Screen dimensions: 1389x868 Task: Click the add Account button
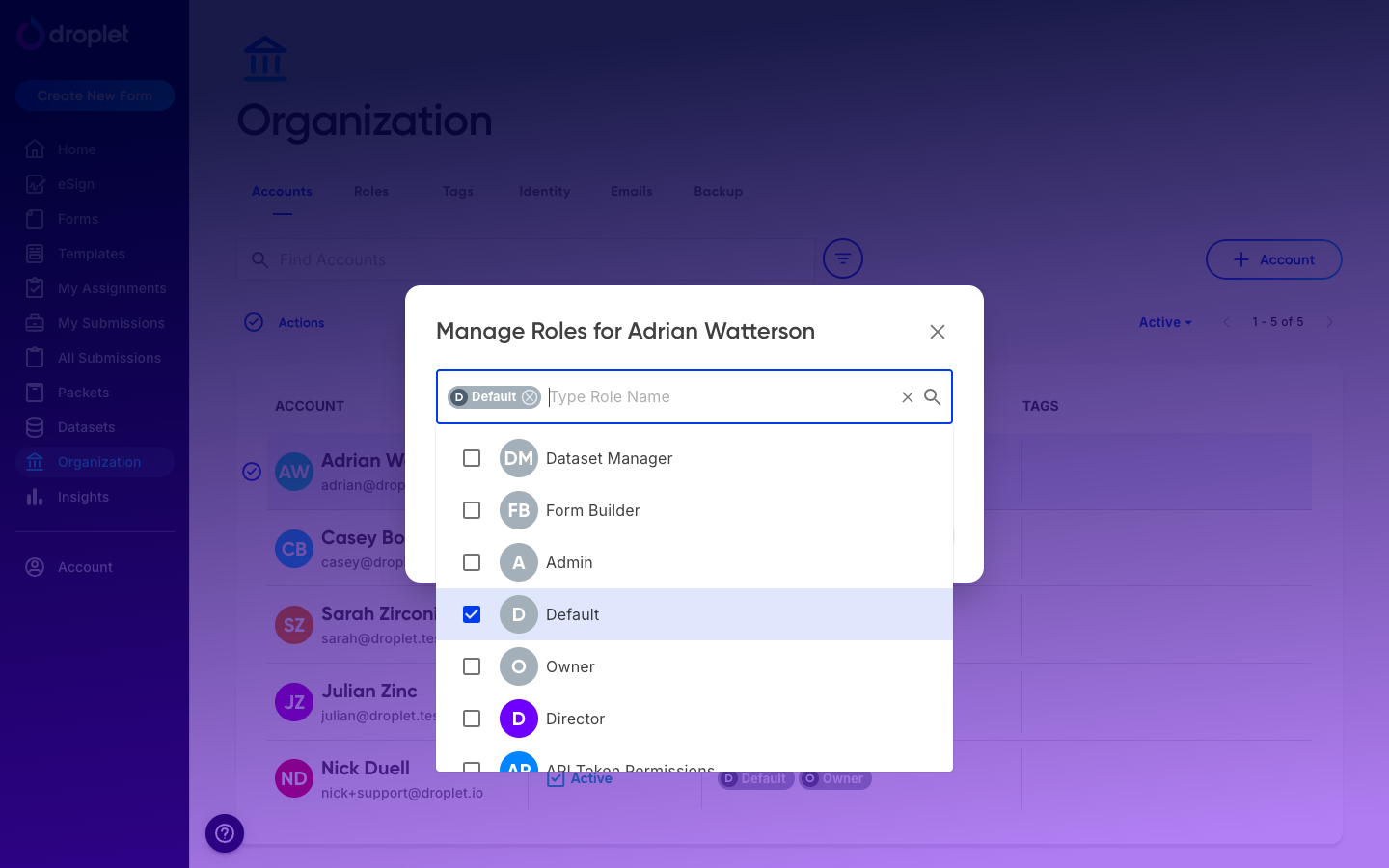click(1273, 259)
